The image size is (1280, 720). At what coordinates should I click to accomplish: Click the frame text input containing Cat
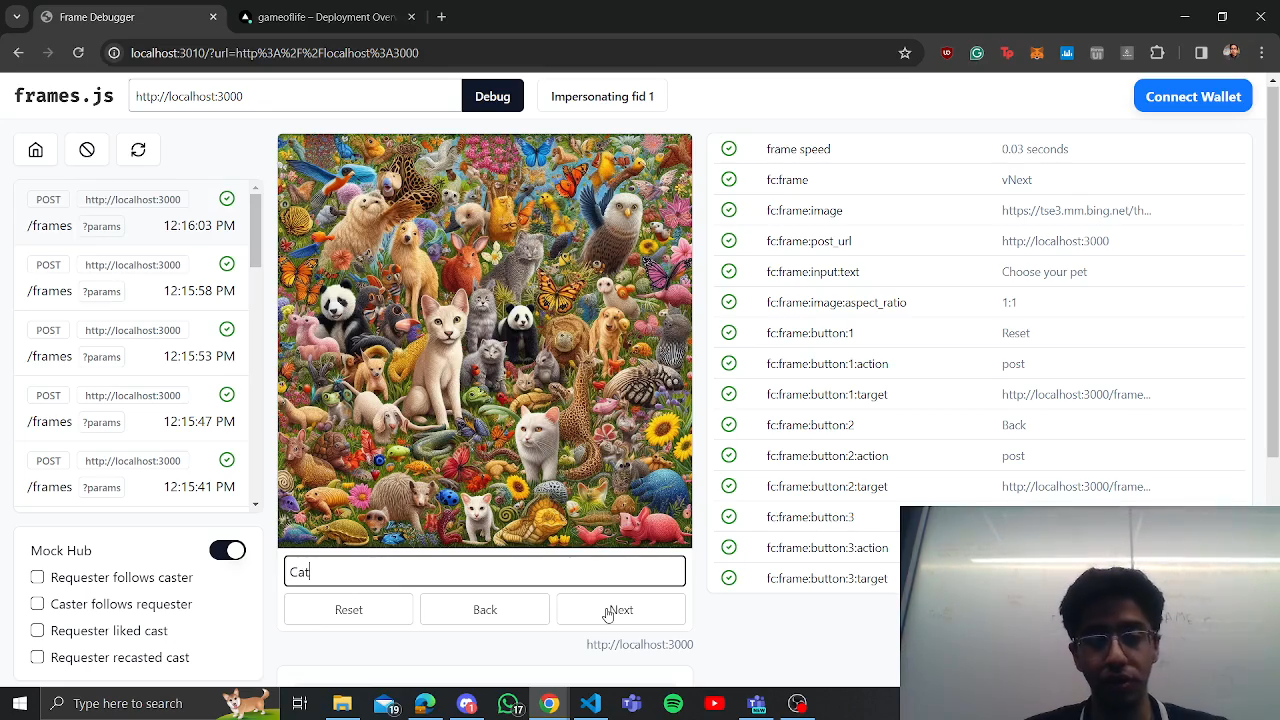coord(485,571)
